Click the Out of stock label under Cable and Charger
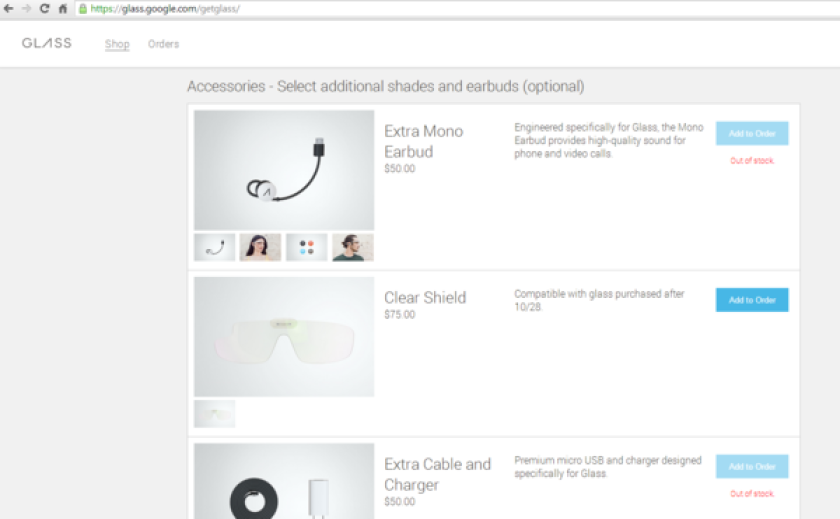This screenshot has width=840, height=519. [752, 494]
